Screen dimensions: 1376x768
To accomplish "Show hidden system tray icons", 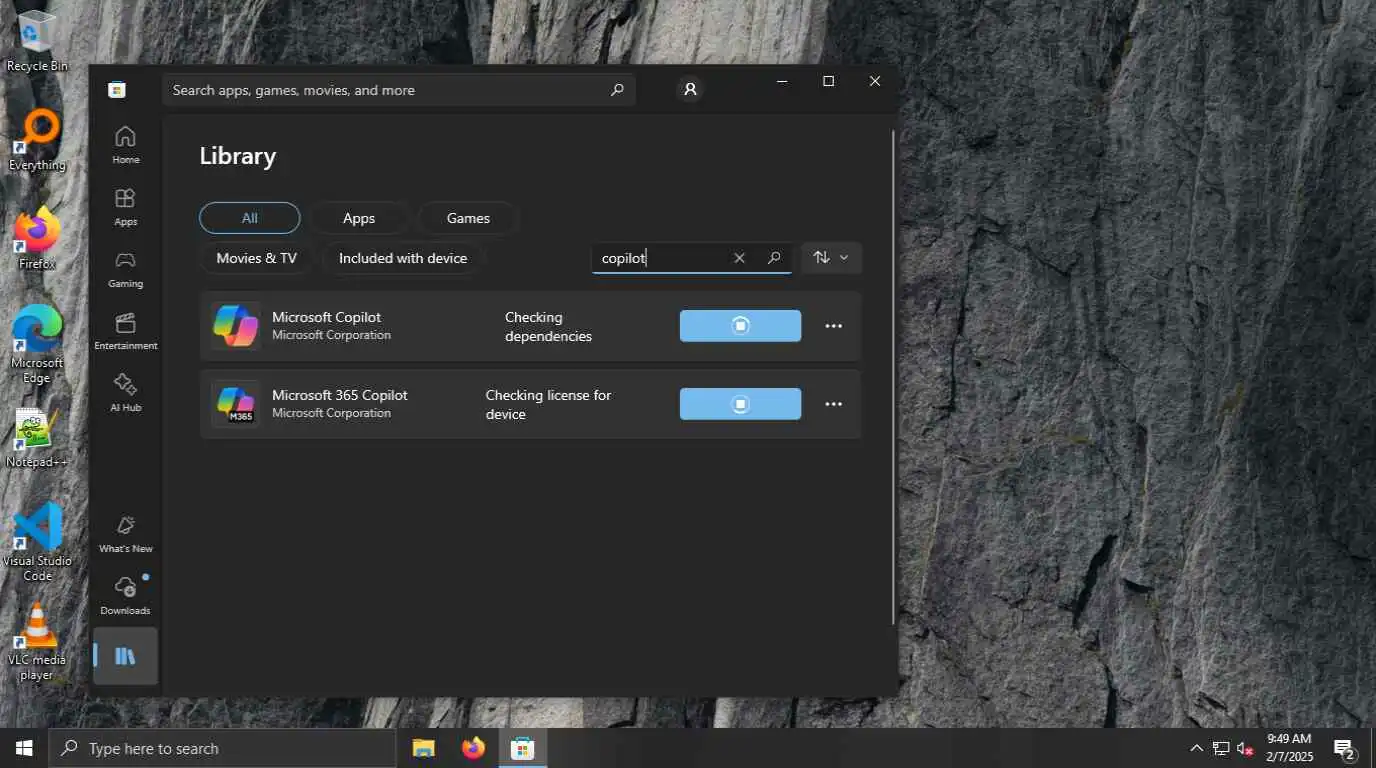I will [x=1196, y=748].
